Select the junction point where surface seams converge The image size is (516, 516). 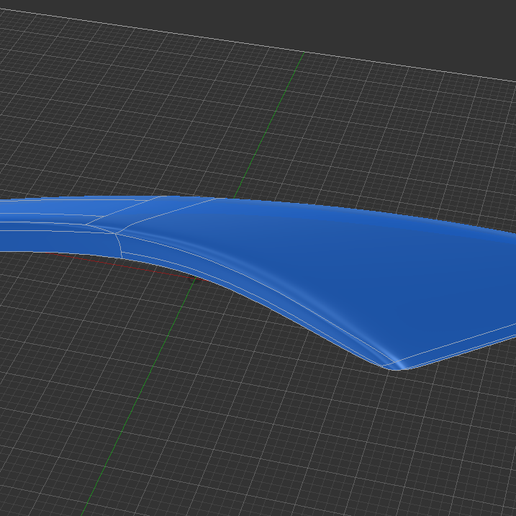point(116,233)
